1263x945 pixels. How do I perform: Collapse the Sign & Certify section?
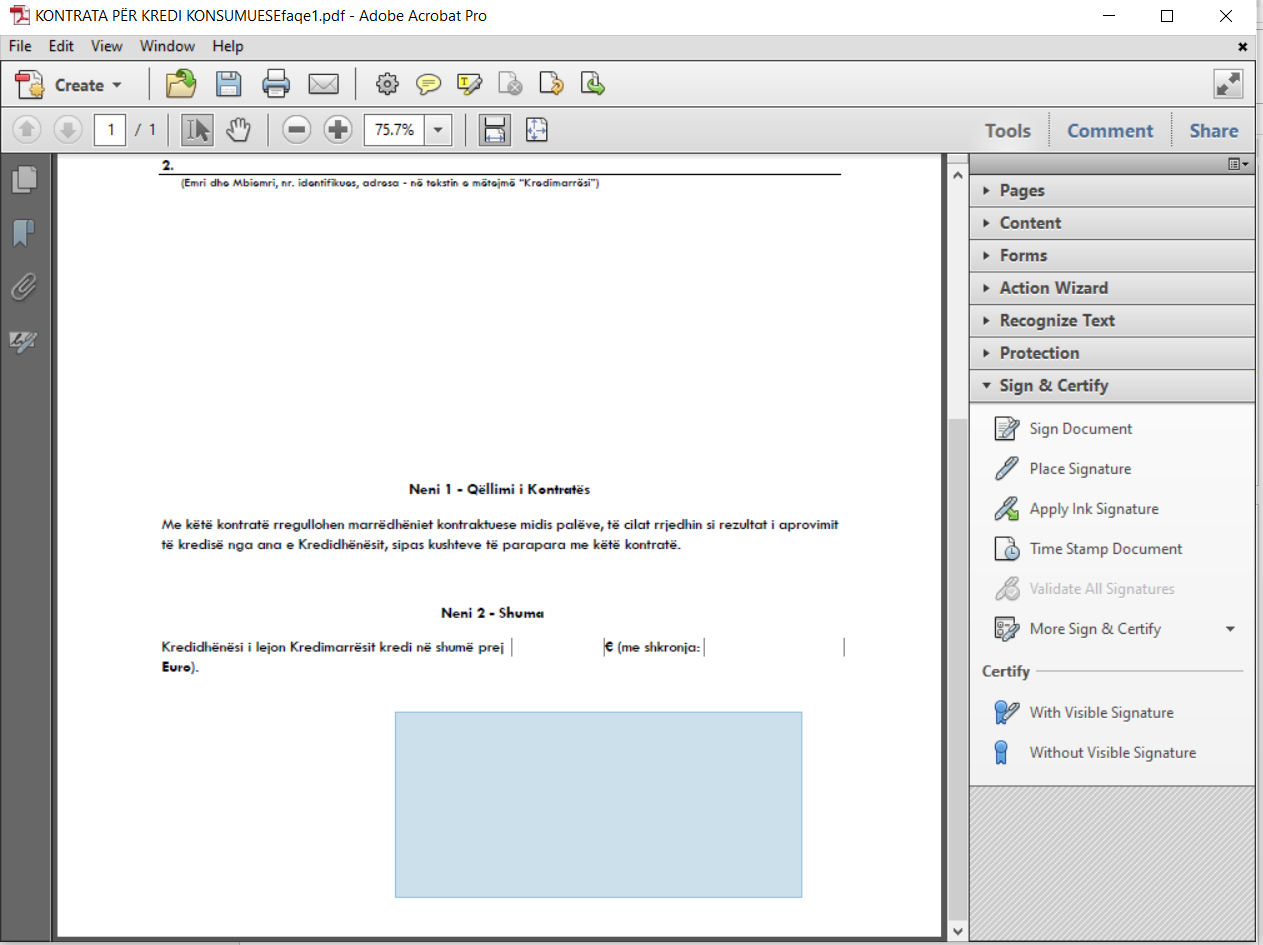[x=1112, y=386]
